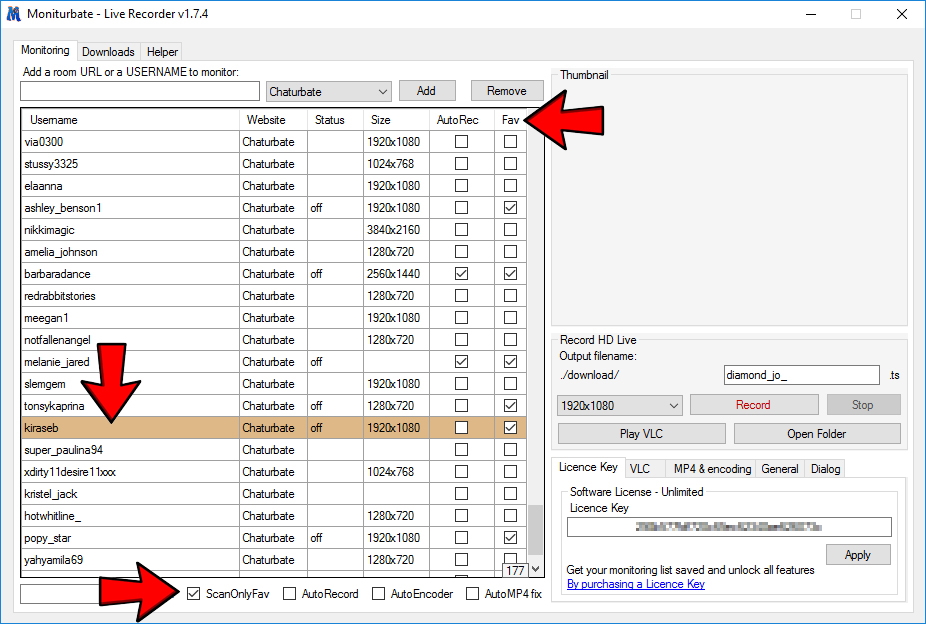Click the Remove button
The width and height of the screenshot is (926, 624).
click(507, 91)
